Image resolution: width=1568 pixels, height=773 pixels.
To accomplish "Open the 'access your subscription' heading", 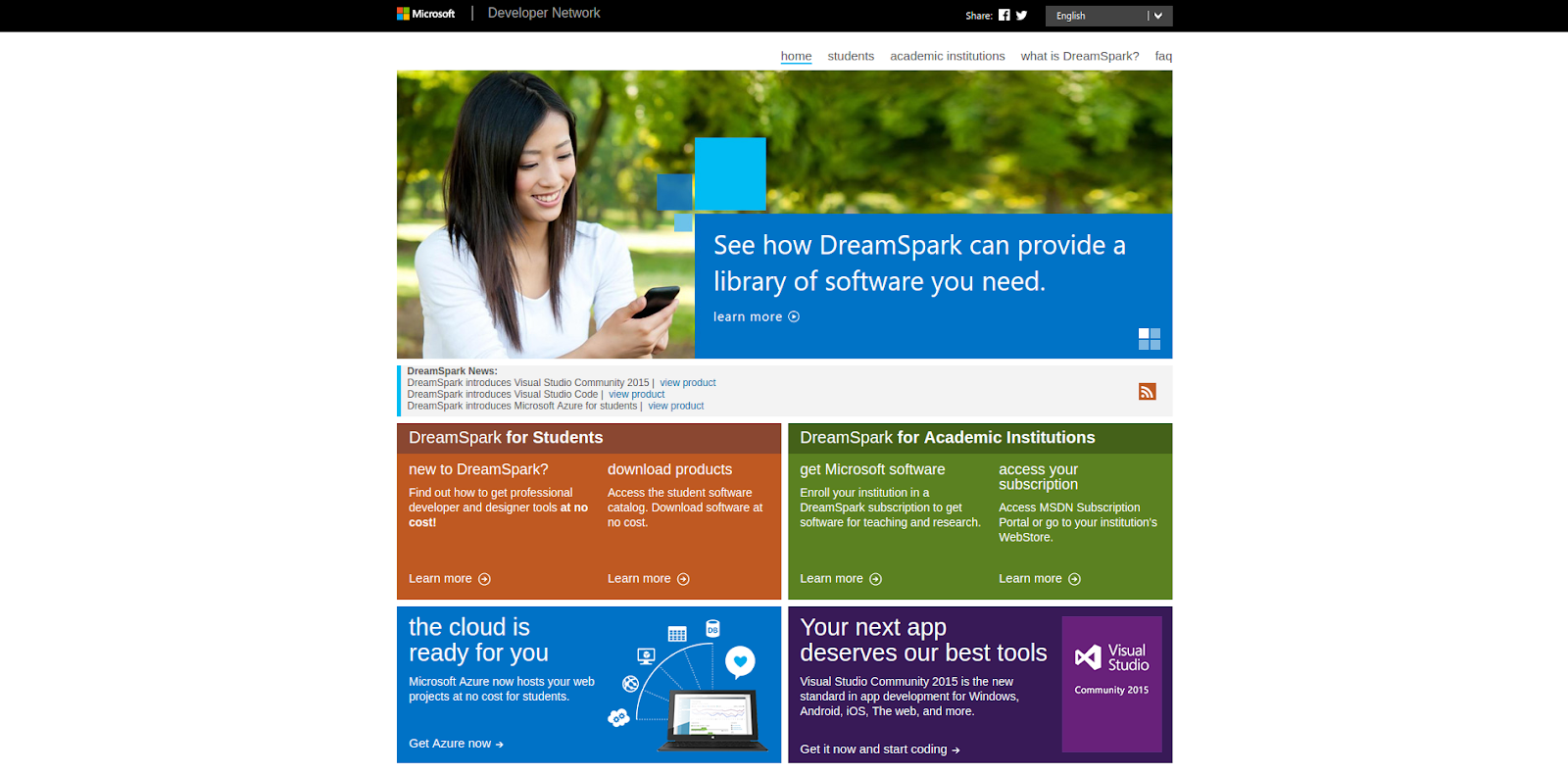I will pyautogui.click(x=1038, y=477).
